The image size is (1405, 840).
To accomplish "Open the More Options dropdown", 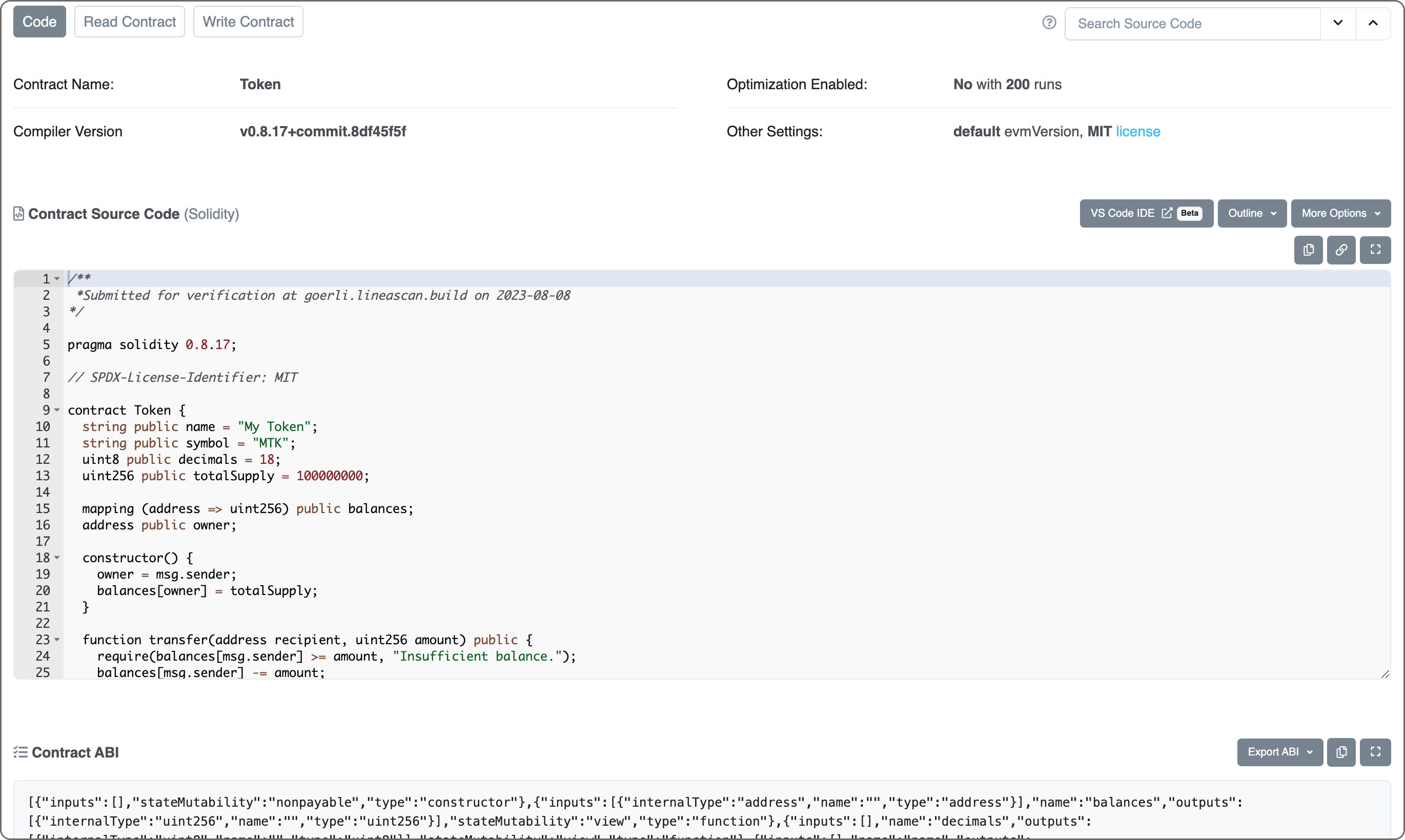I will pos(1340,213).
